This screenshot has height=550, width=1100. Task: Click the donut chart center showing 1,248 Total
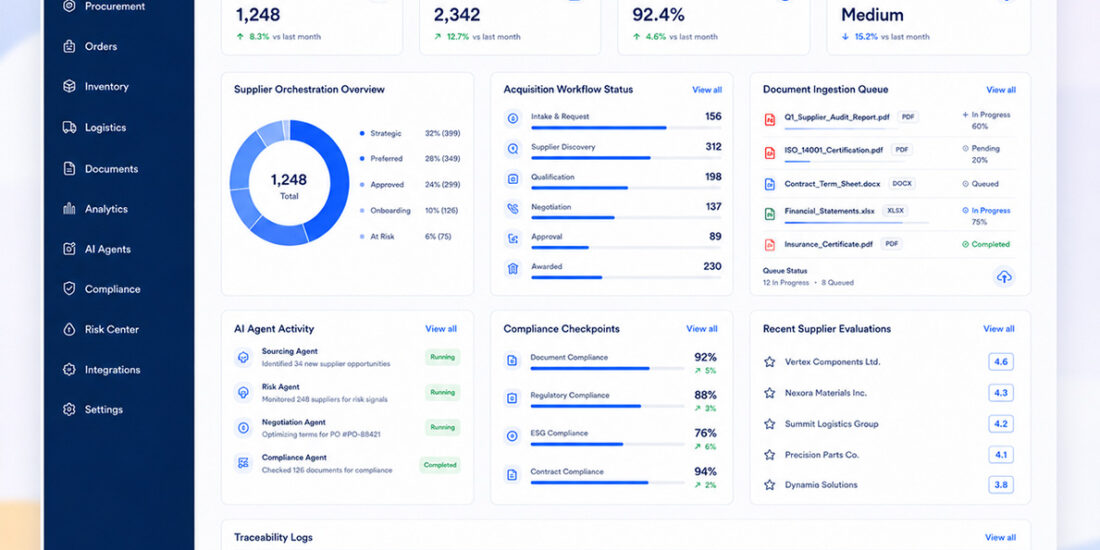click(x=289, y=185)
